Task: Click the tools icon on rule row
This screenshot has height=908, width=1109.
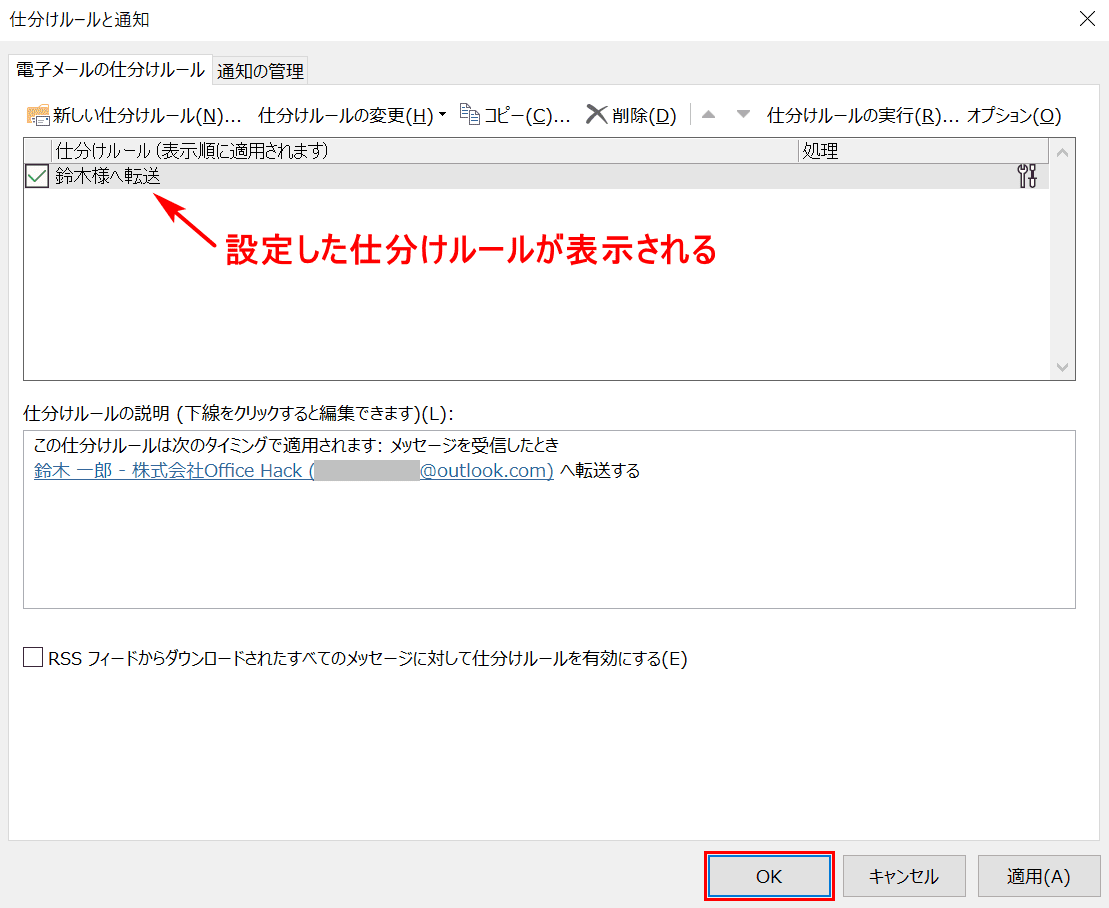Action: [x=1027, y=177]
